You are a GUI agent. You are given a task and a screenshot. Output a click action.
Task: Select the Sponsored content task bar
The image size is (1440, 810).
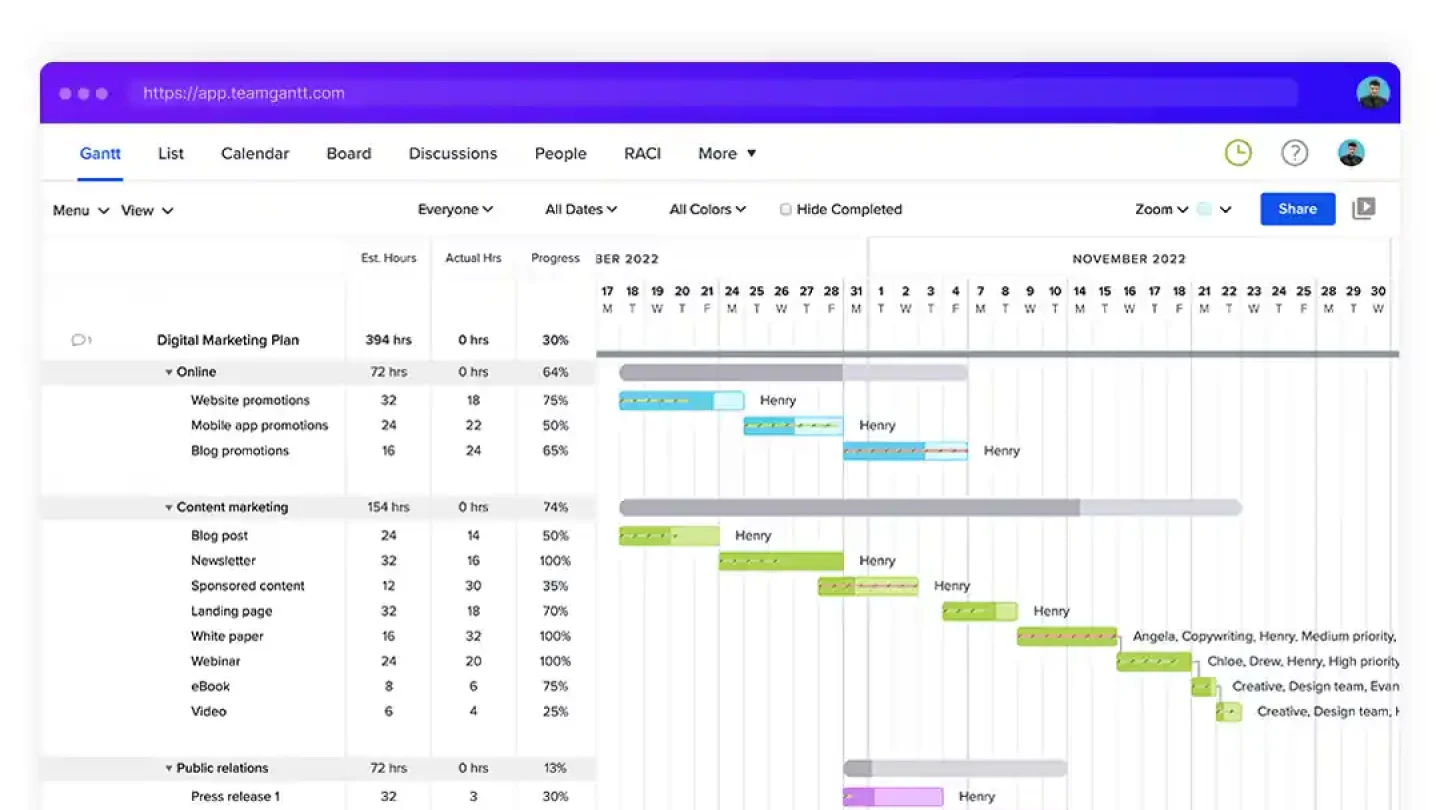point(868,586)
